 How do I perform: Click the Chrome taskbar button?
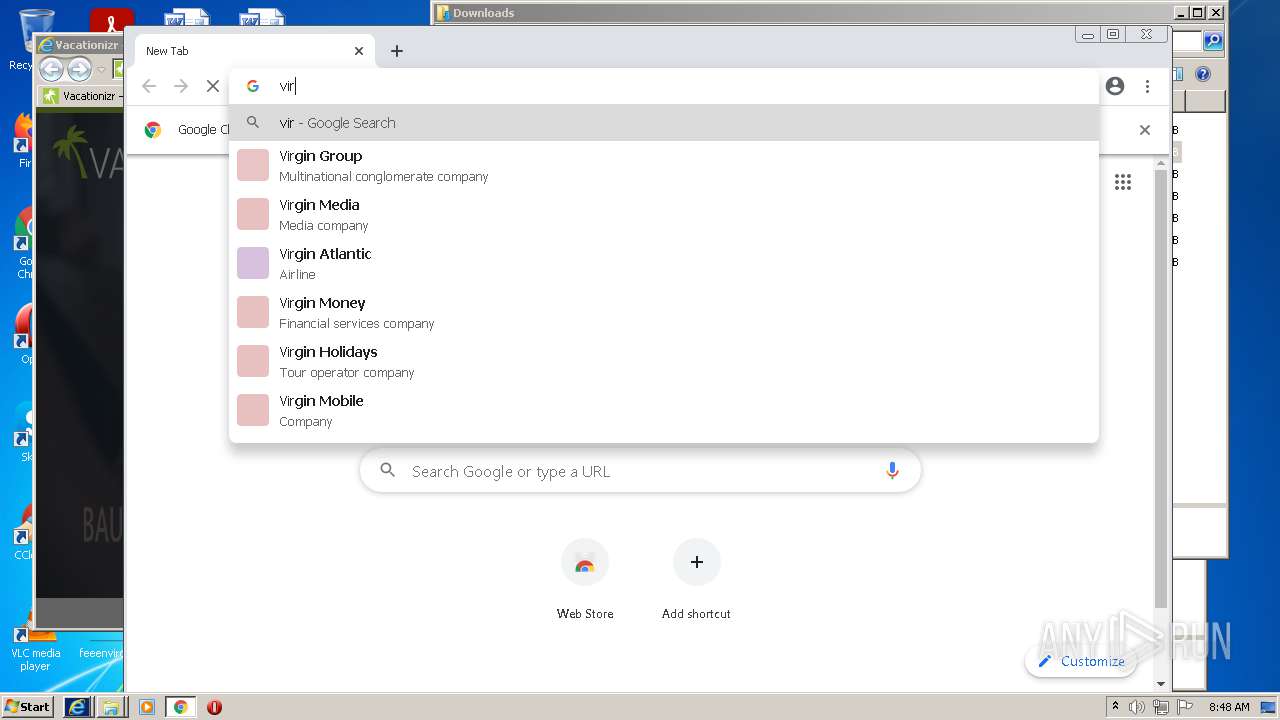pos(180,707)
